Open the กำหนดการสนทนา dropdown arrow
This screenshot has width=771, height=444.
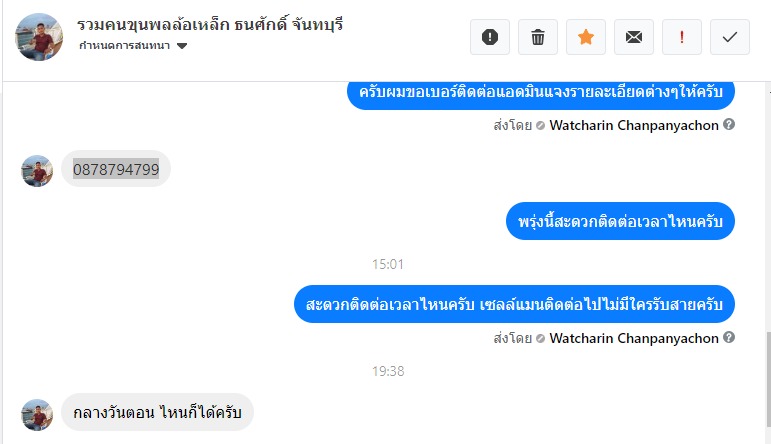pos(182,46)
